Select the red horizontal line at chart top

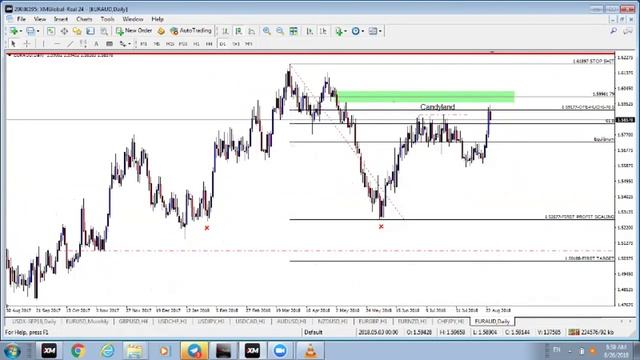[x=310, y=53]
